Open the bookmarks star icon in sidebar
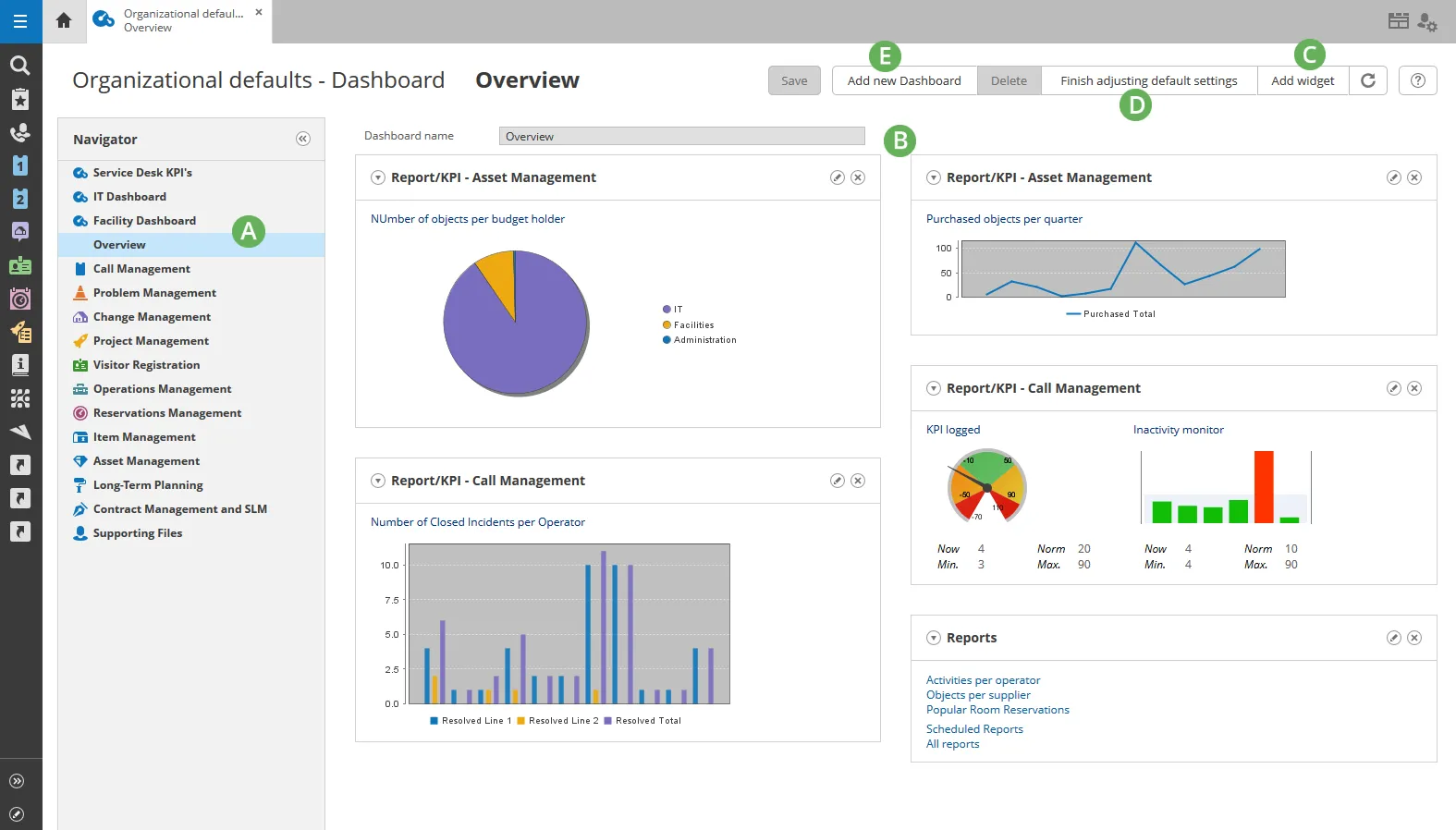The width and height of the screenshot is (1456, 830). [x=20, y=99]
